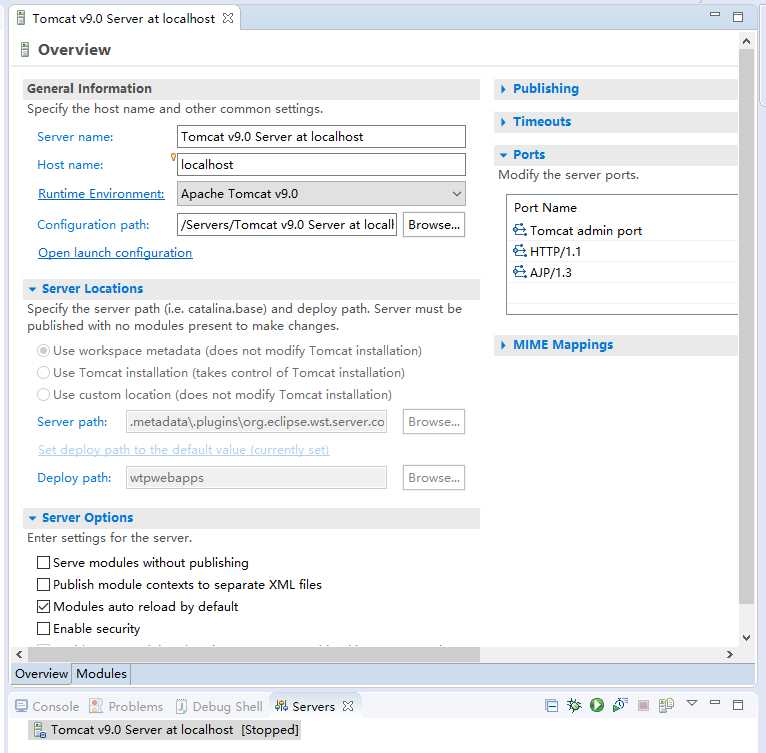
Task: Select the HTTP/1.1 port row
Action: pos(622,251)
